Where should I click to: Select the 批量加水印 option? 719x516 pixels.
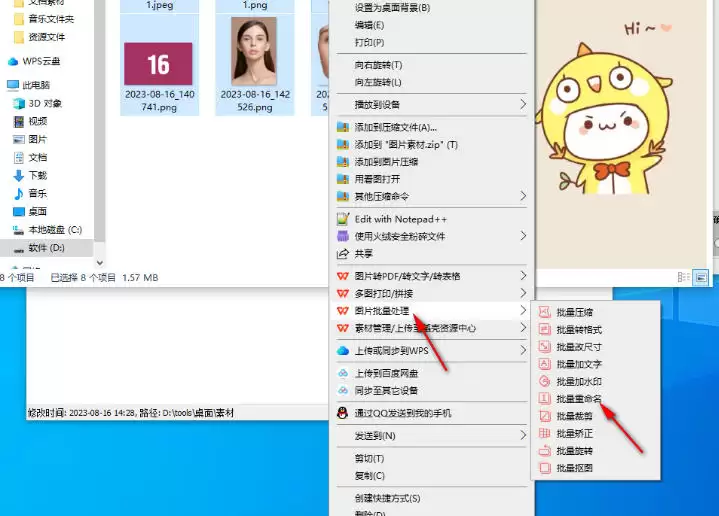coord(579,381)
